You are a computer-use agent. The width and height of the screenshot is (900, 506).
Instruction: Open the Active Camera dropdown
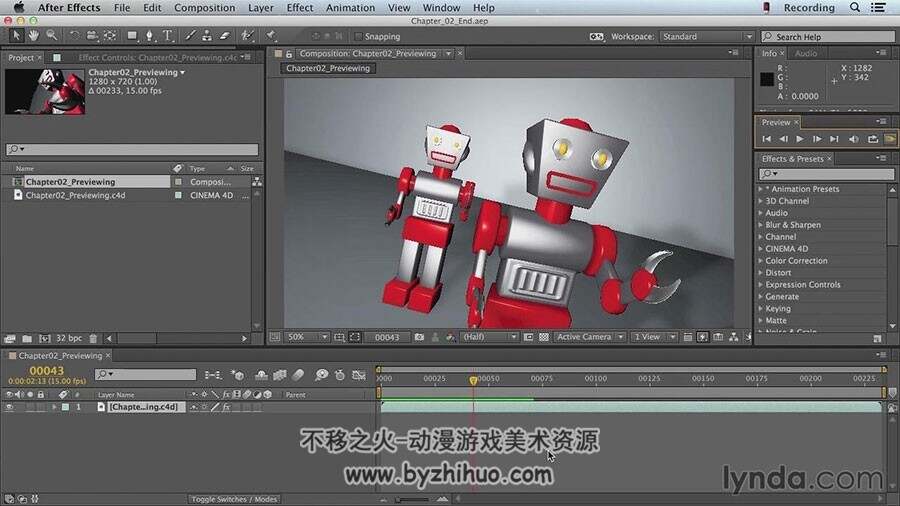click(589, 337)
